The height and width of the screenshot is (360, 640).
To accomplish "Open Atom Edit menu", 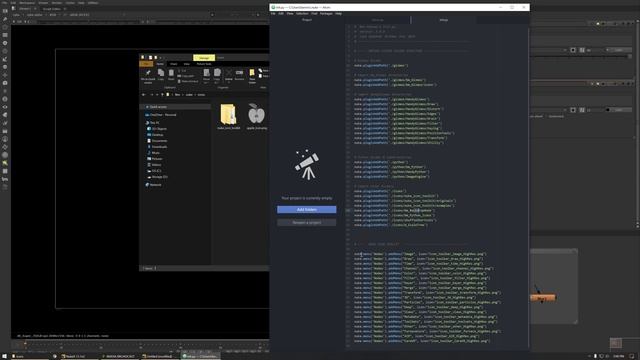I will click(281, 13).
